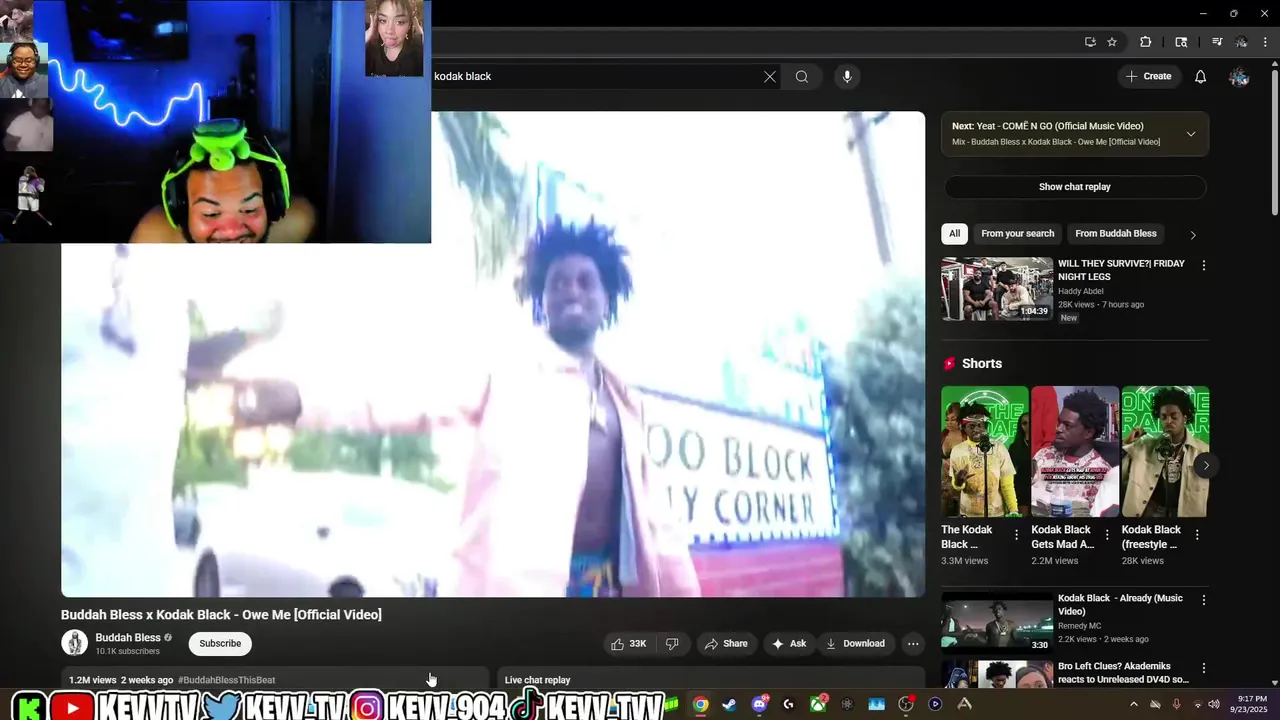Bookmark this page with the star icon
This screenshot has height=720, width=1280.
[x=1112, y=42]
